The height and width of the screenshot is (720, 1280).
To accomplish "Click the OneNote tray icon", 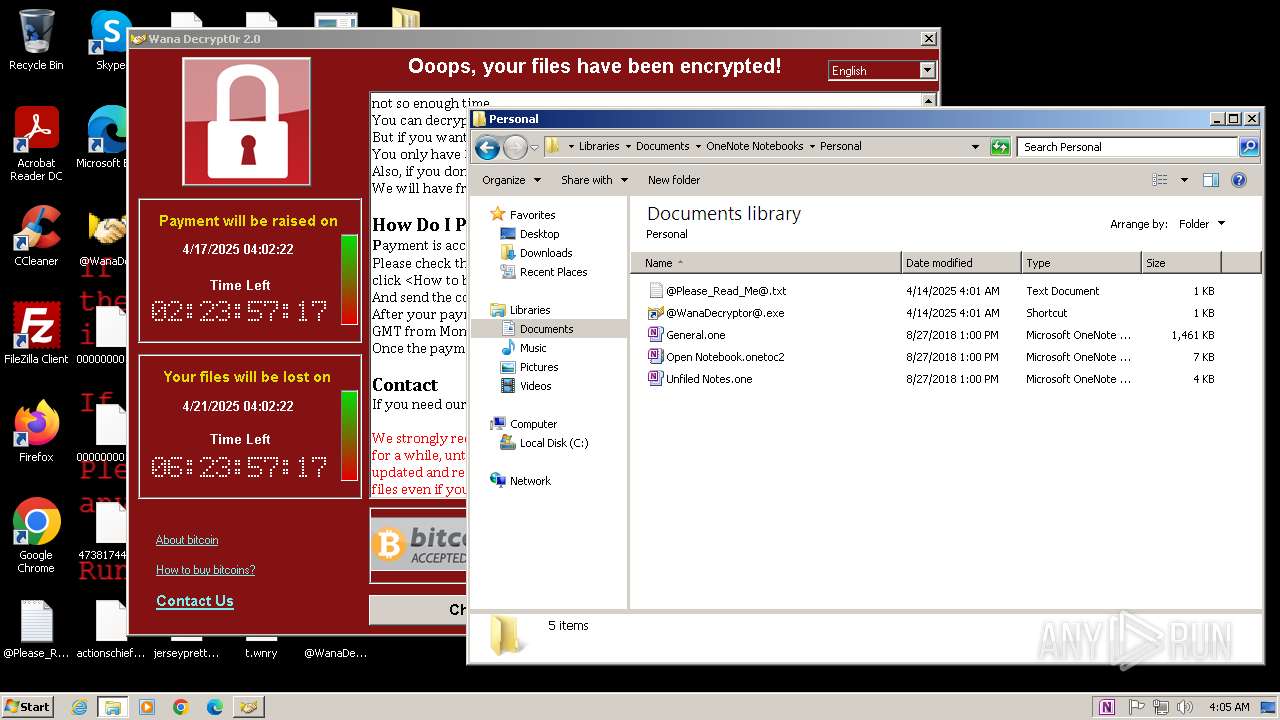I will (x=1107, y=707).
